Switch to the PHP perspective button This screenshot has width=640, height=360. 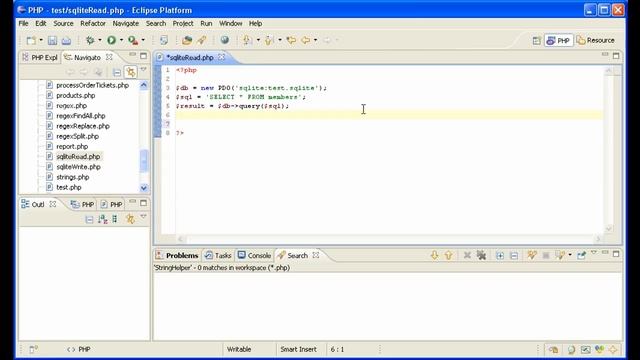[x=558, y=40]
